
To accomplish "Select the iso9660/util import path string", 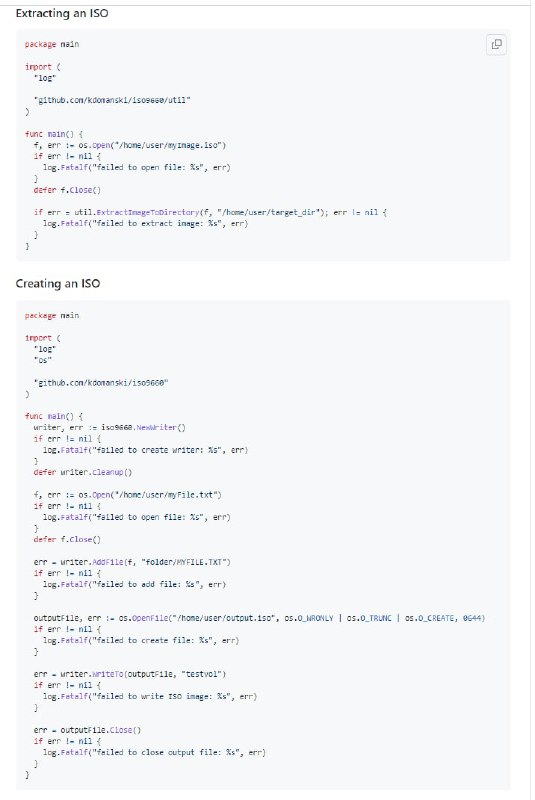I will point(112,100).
